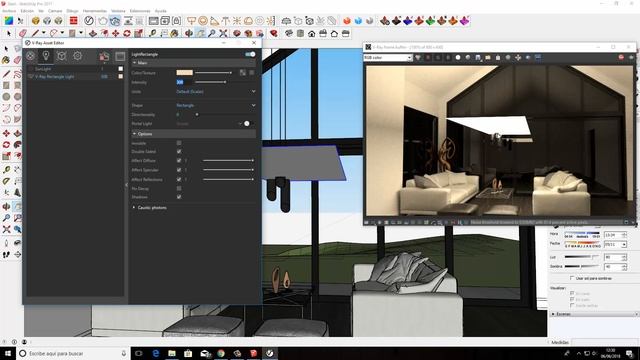Click the save image icon in Frame Buffer

point(478,58)
